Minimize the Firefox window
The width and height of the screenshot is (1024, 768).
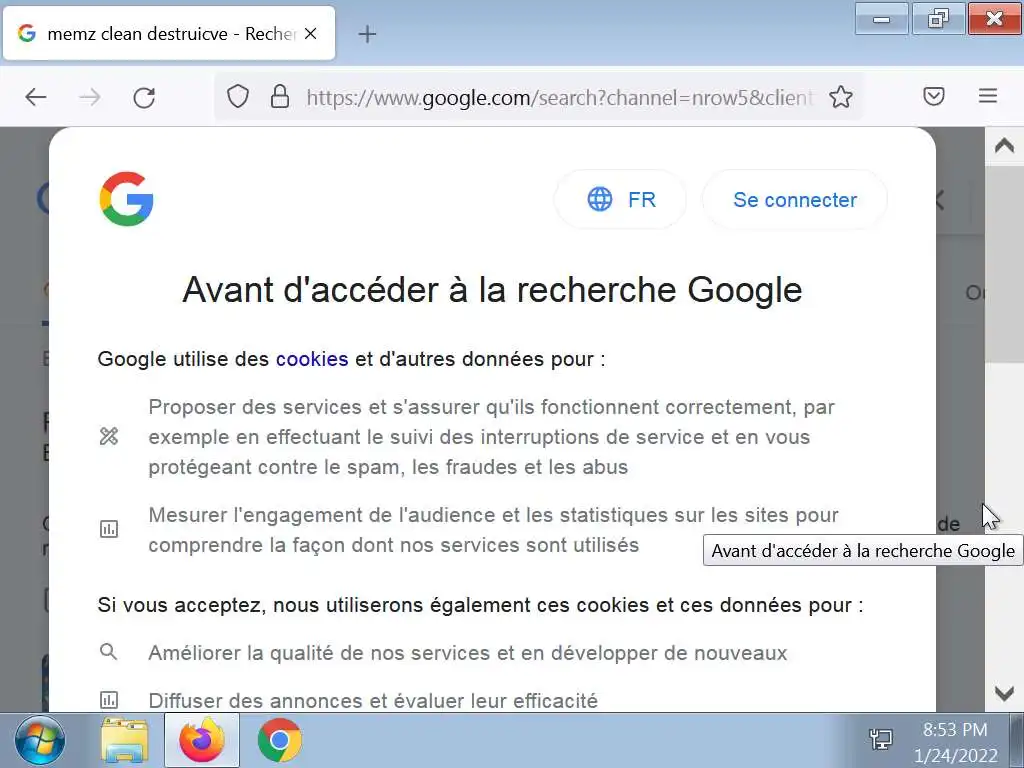pos(882,18)
